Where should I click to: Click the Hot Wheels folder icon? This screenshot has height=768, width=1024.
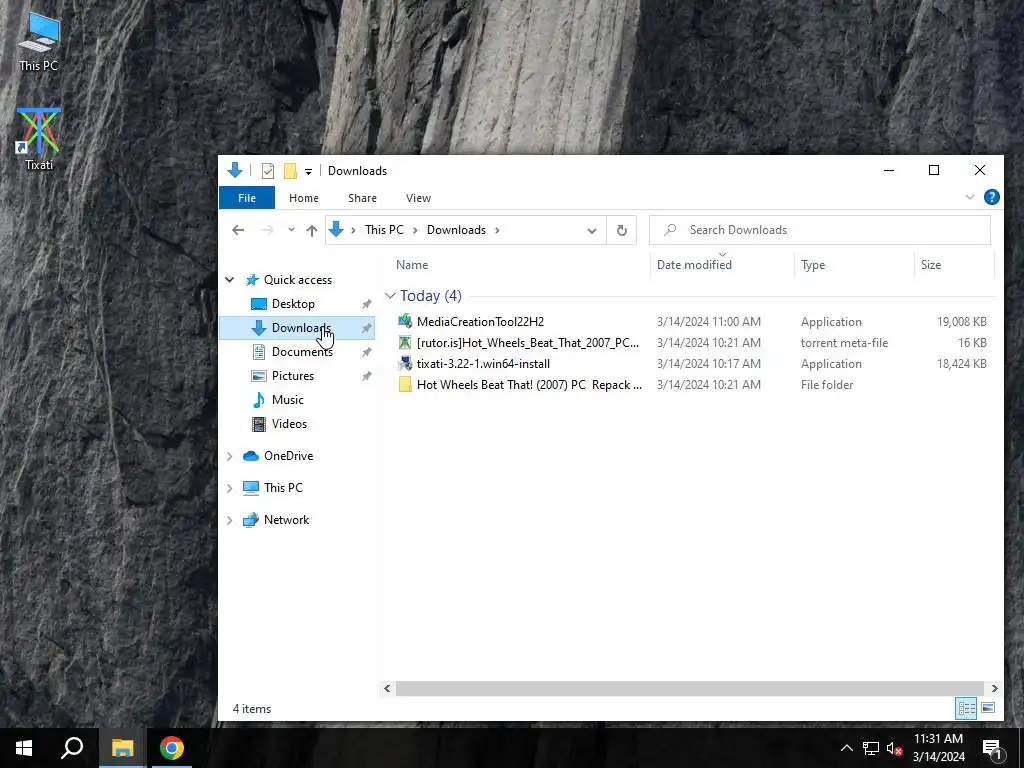pos(405,385)
